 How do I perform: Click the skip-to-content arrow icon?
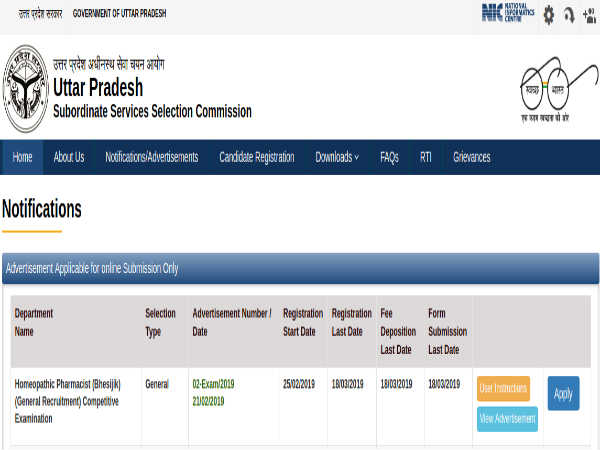(567, 14)
